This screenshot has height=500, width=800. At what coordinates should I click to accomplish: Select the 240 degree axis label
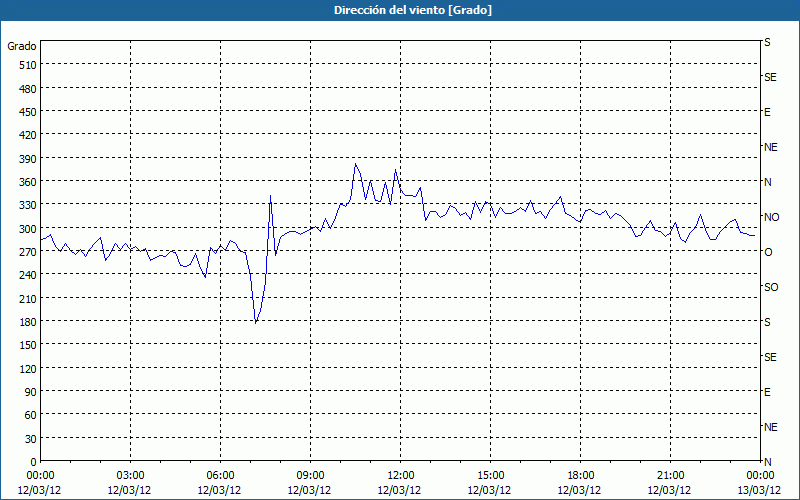coord(28,275)
